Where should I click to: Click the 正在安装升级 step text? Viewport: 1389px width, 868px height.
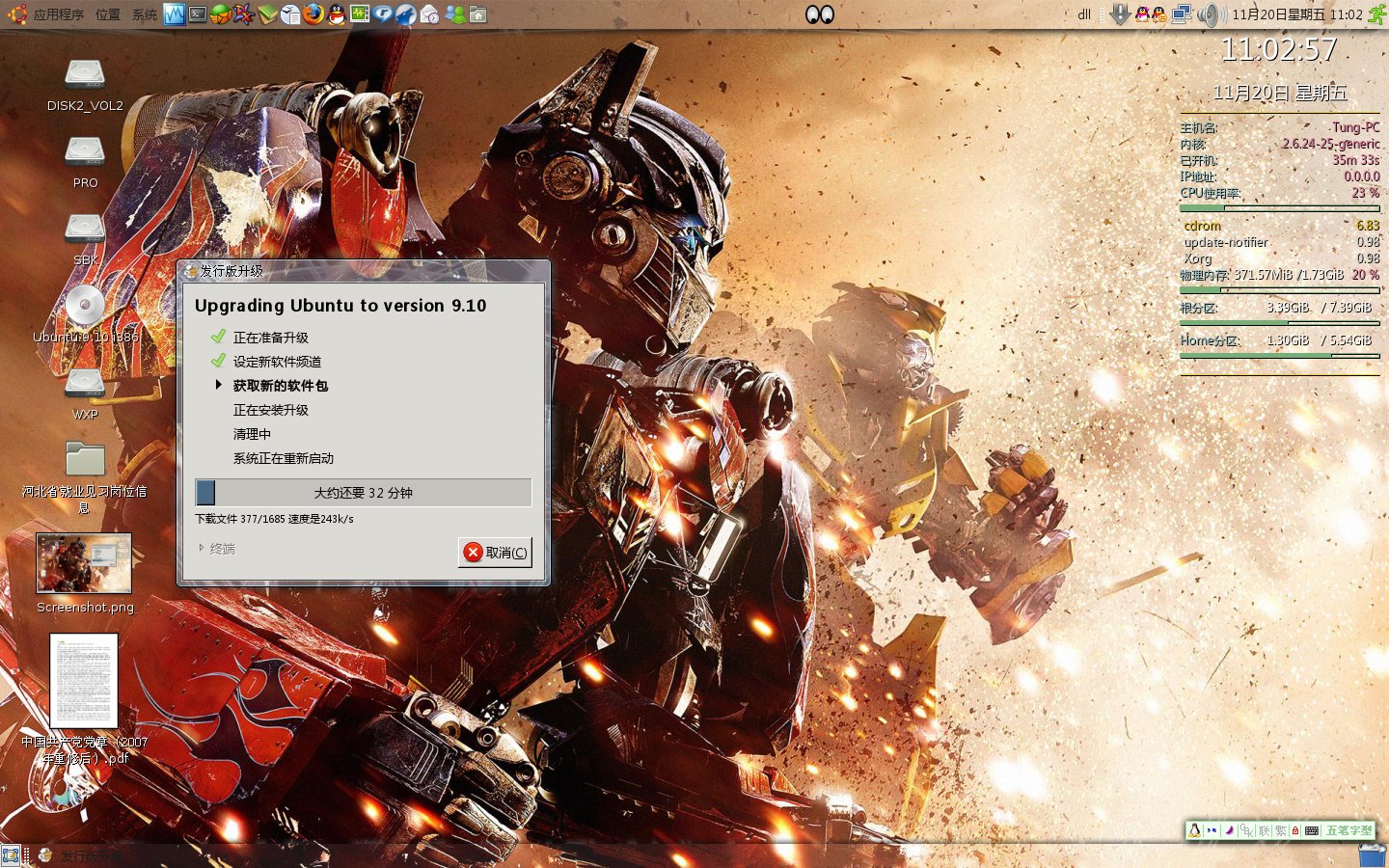271,410
